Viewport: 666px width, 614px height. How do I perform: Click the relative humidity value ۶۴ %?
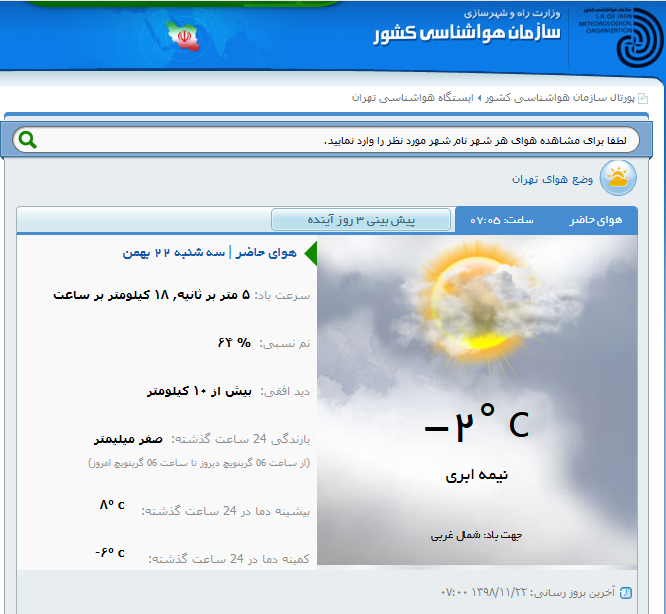pos(234,342)
